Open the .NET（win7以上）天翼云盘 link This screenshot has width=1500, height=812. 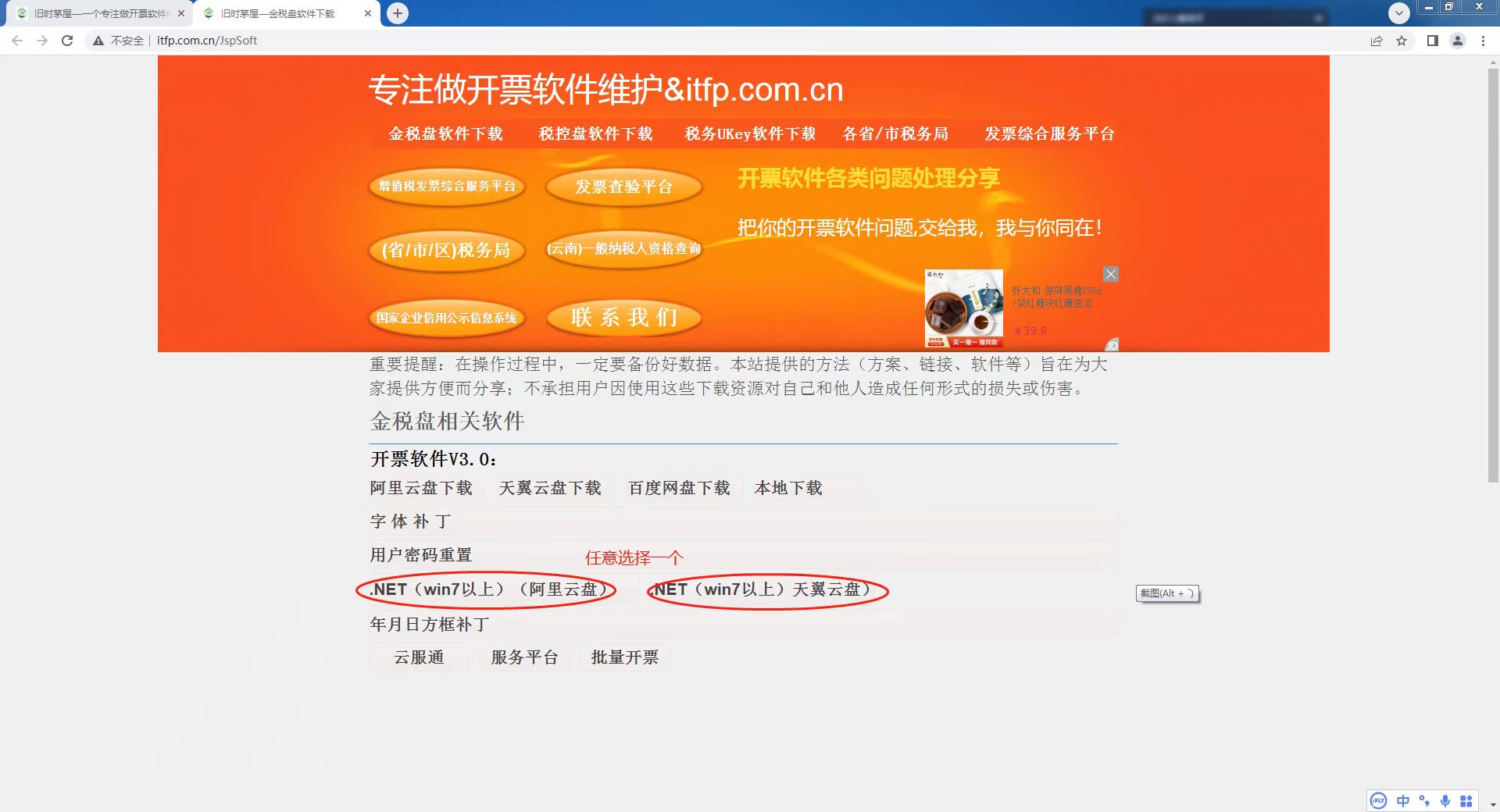759,589
